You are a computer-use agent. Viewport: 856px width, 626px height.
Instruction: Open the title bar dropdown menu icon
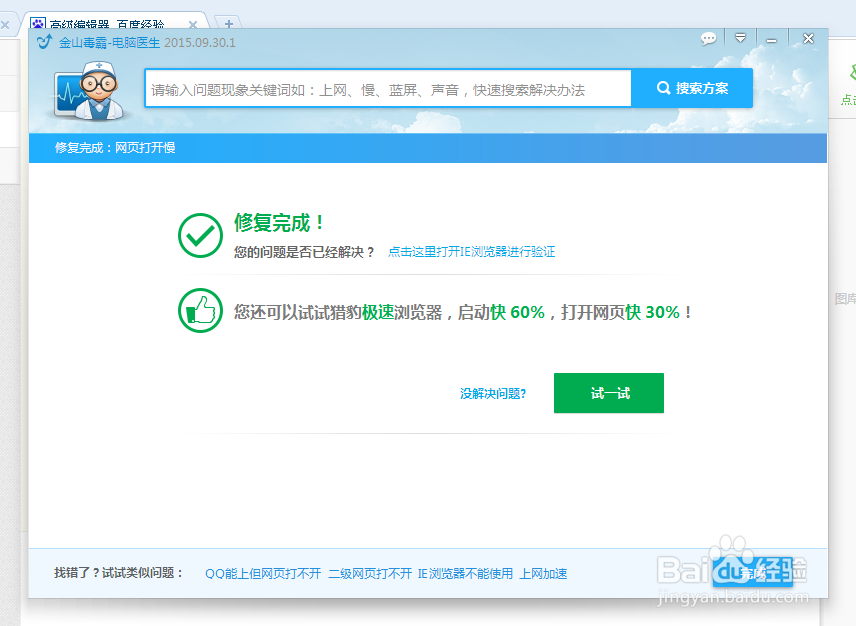[740, 38]
